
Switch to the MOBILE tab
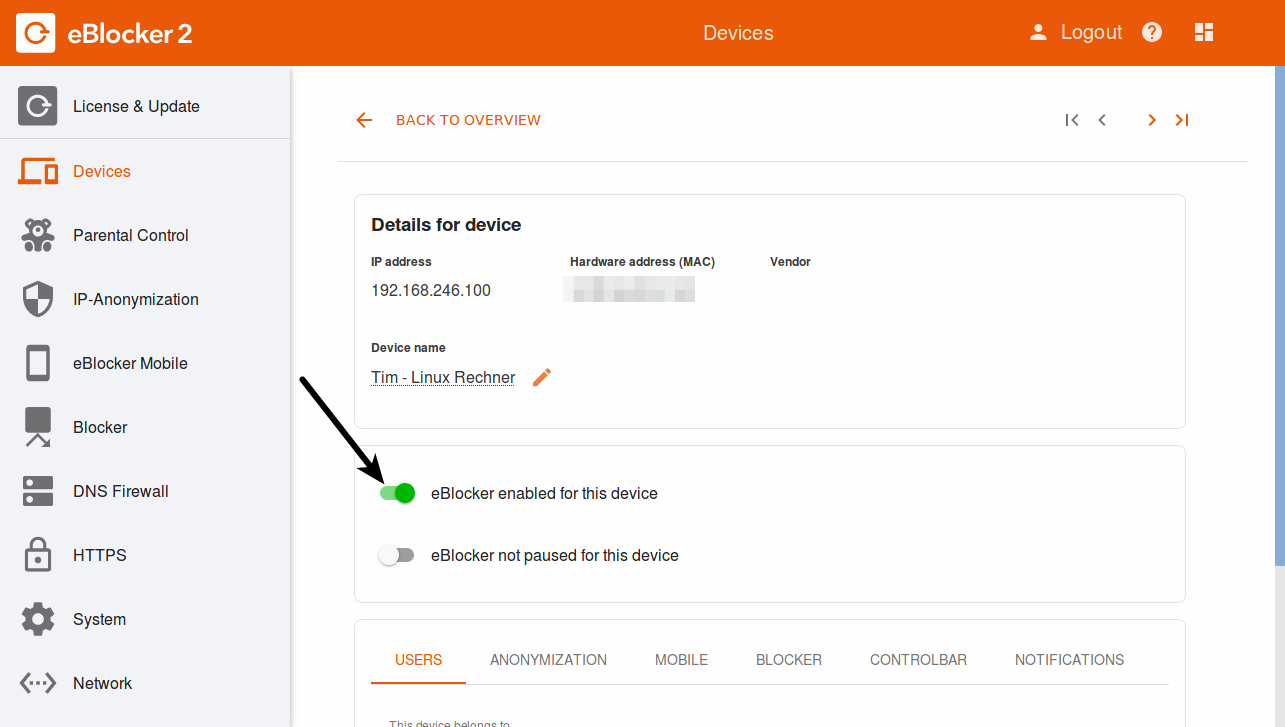coord(681,660)
